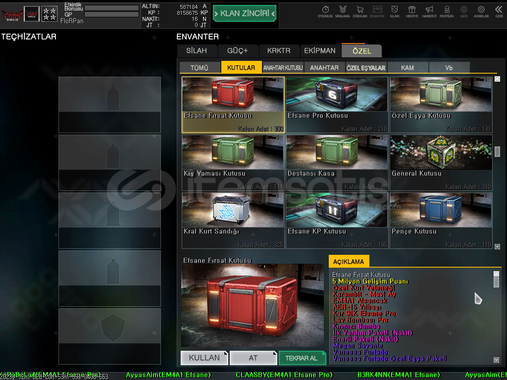Open the Etkinlik stopwatch icon
The width and height of the screenshot is (507, 380).
[x=325, y=11]
